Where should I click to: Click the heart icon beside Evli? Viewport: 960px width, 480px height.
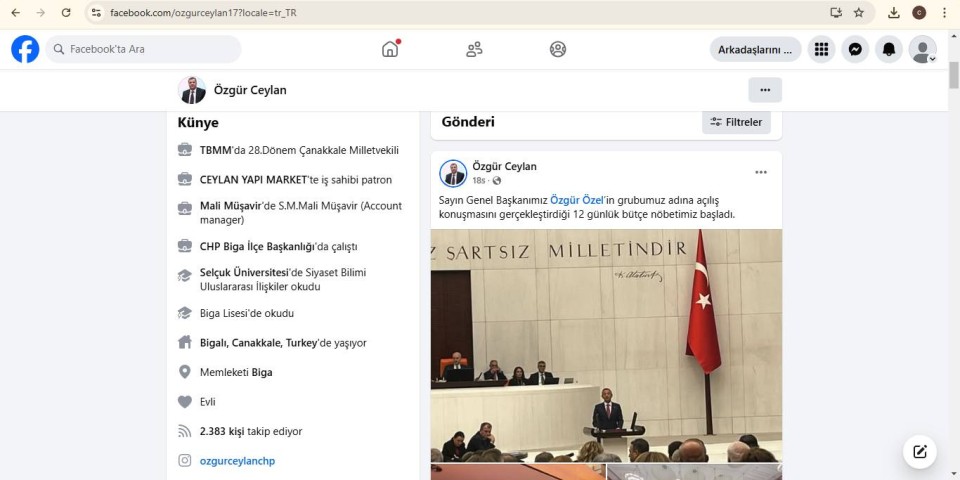click(x=184, y=402)
